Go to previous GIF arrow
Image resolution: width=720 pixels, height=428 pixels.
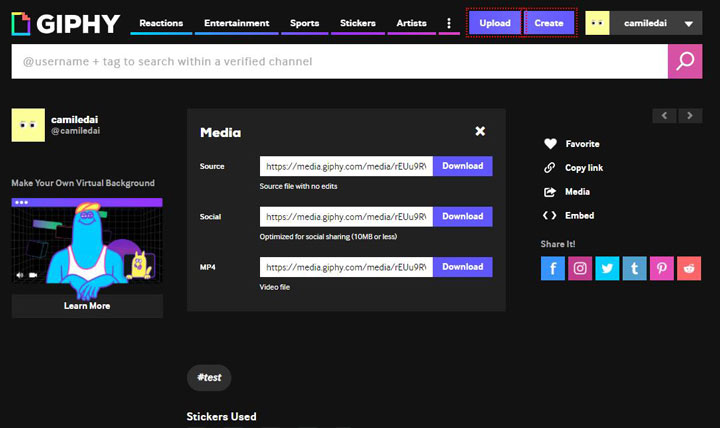(x=664, y=116)
